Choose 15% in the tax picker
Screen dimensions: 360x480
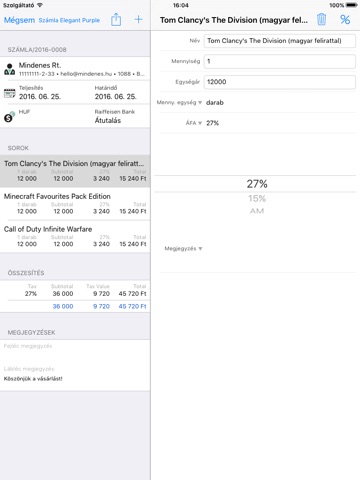pos(257,199)
